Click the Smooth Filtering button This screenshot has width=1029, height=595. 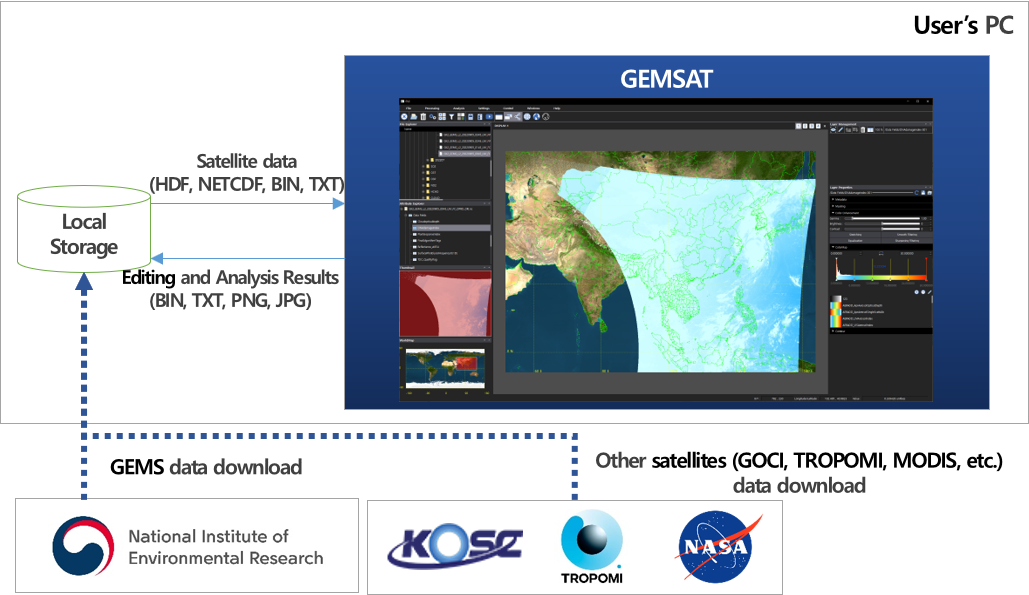(907, 235)
